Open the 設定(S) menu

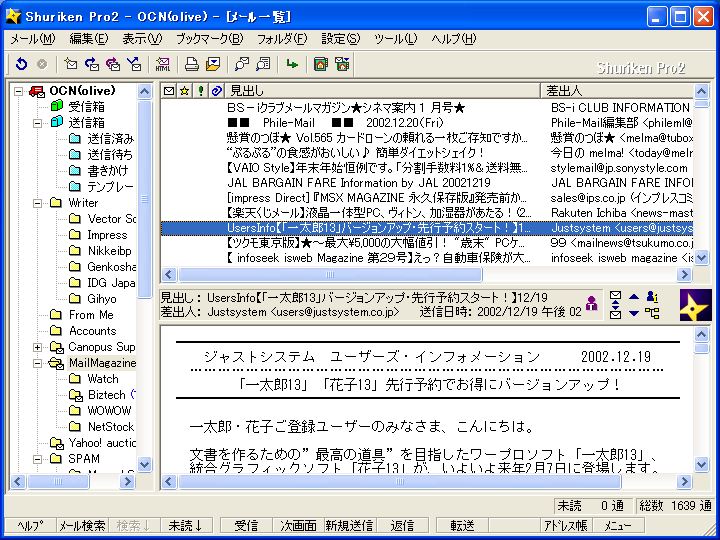pyautogui.click(x=340, y=39)
